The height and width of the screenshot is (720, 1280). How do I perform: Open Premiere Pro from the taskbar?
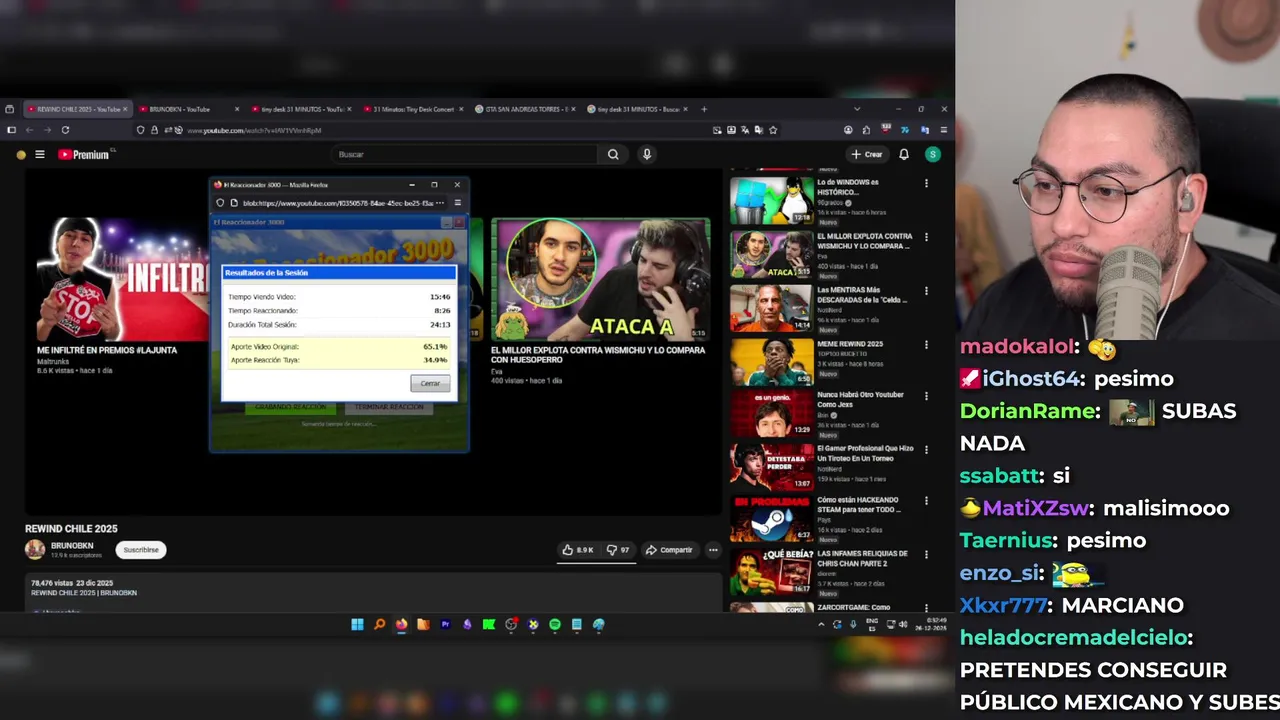(445, 624)
